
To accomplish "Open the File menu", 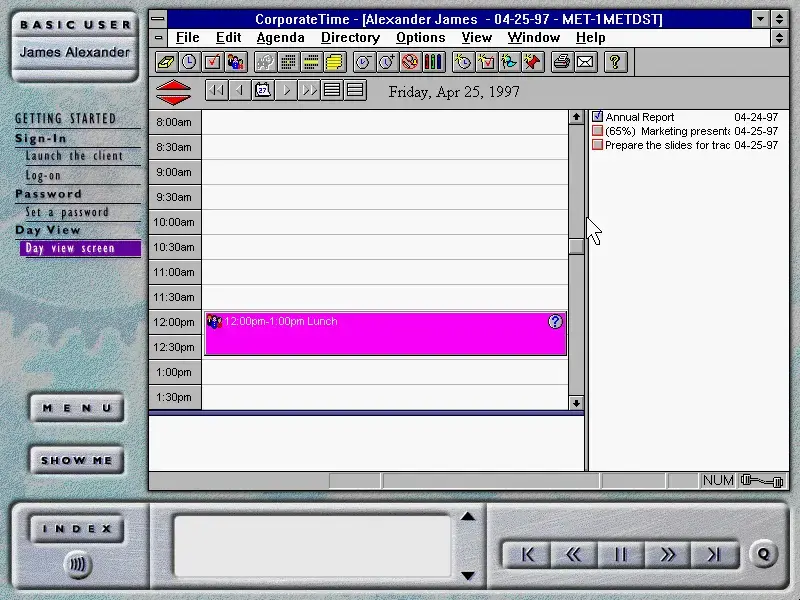I will pyautogui.click(x=187, y=38).
